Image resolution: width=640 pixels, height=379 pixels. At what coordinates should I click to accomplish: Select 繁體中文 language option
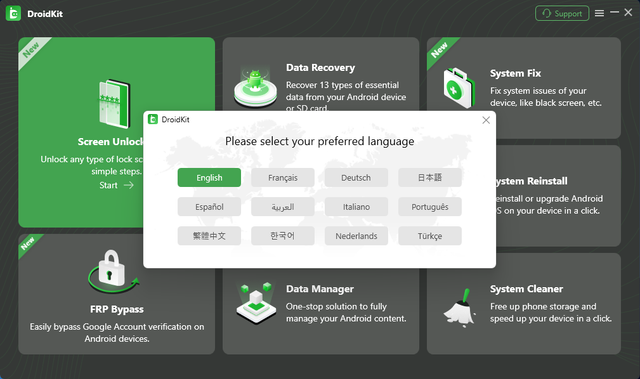[209, 236]
